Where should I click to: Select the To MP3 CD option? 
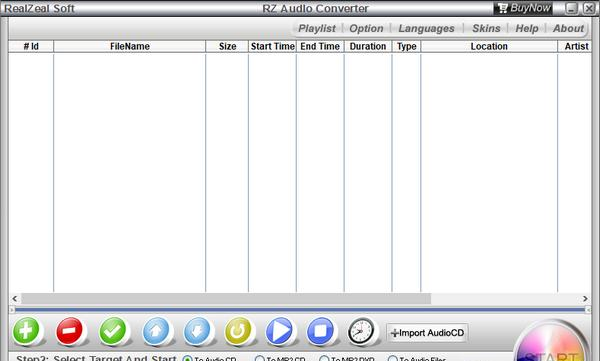(280, 359)
